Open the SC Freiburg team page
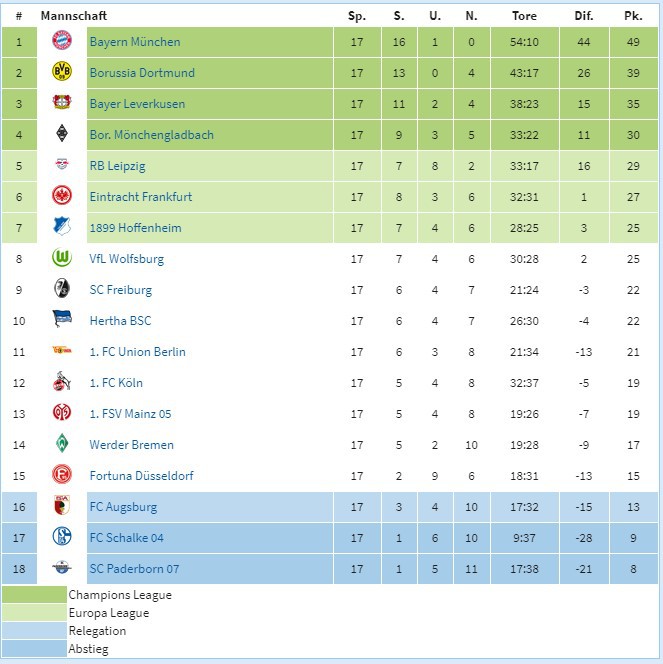This screenshot has height=664, width=663. 120,290
